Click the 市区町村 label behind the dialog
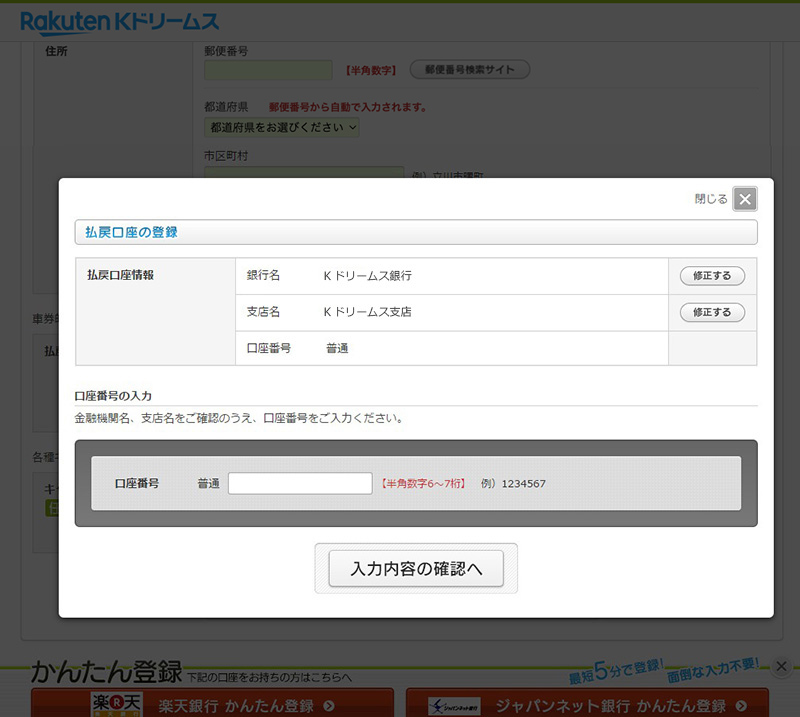Screen dimensions: 800x717 (226, 156)
